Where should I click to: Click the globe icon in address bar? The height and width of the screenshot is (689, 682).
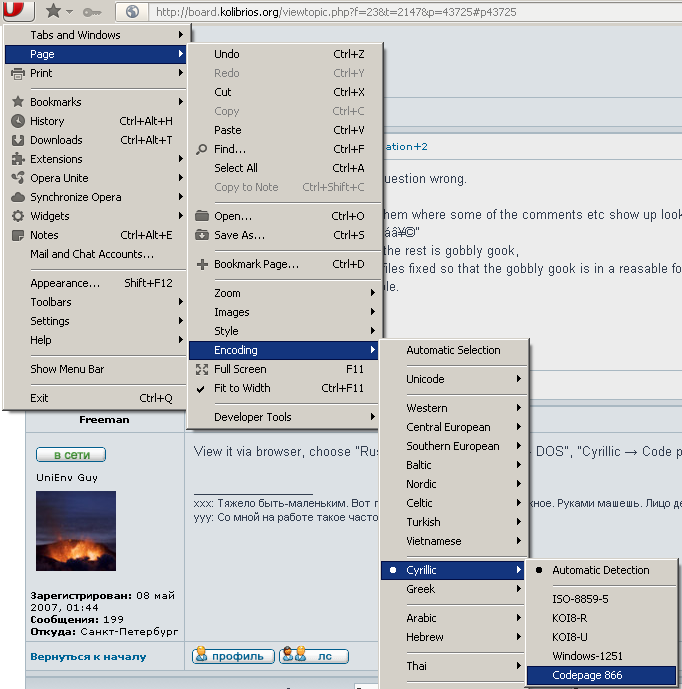(133, 12)
